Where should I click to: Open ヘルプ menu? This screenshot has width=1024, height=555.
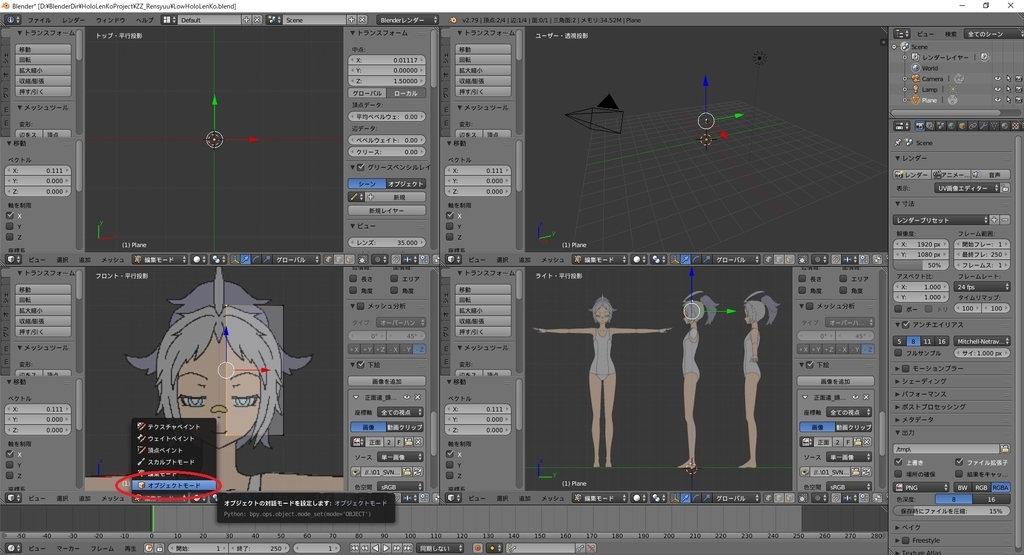[144, 20]
